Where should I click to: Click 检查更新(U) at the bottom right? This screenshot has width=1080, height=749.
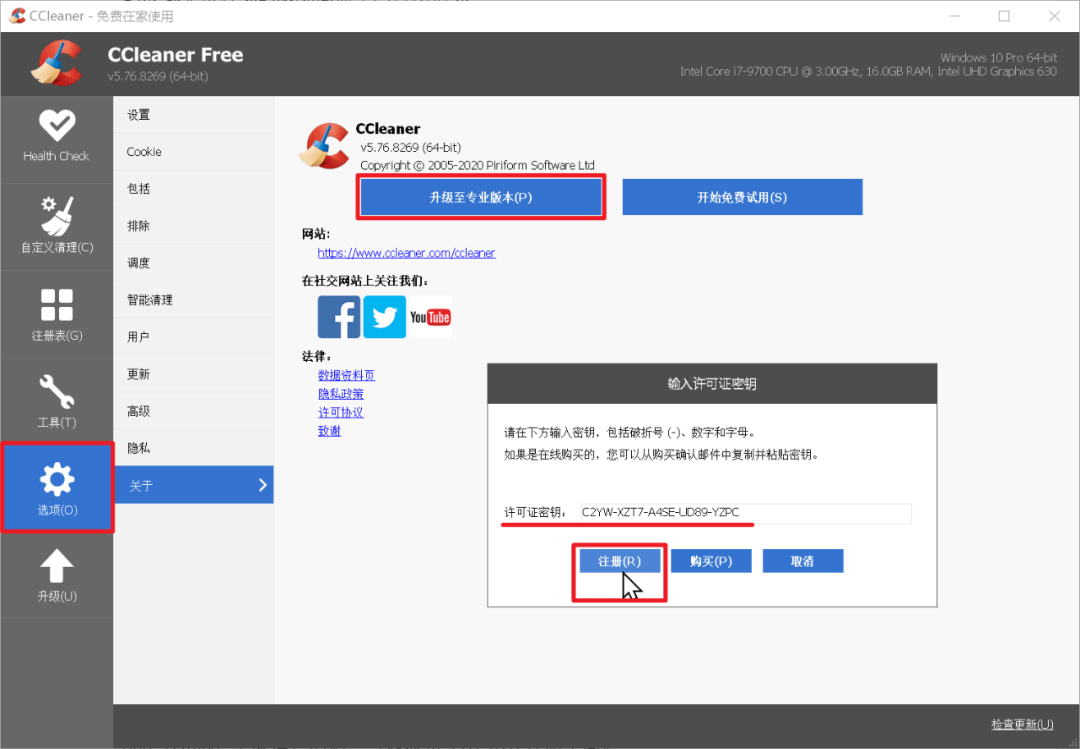[1022, 724]
